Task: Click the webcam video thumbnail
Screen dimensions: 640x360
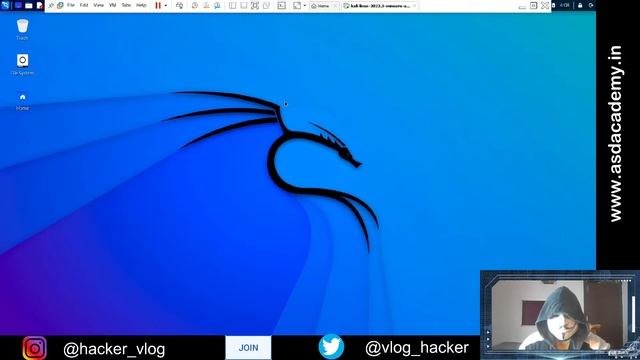Action: pyautogui.click(x=560, y=315)
